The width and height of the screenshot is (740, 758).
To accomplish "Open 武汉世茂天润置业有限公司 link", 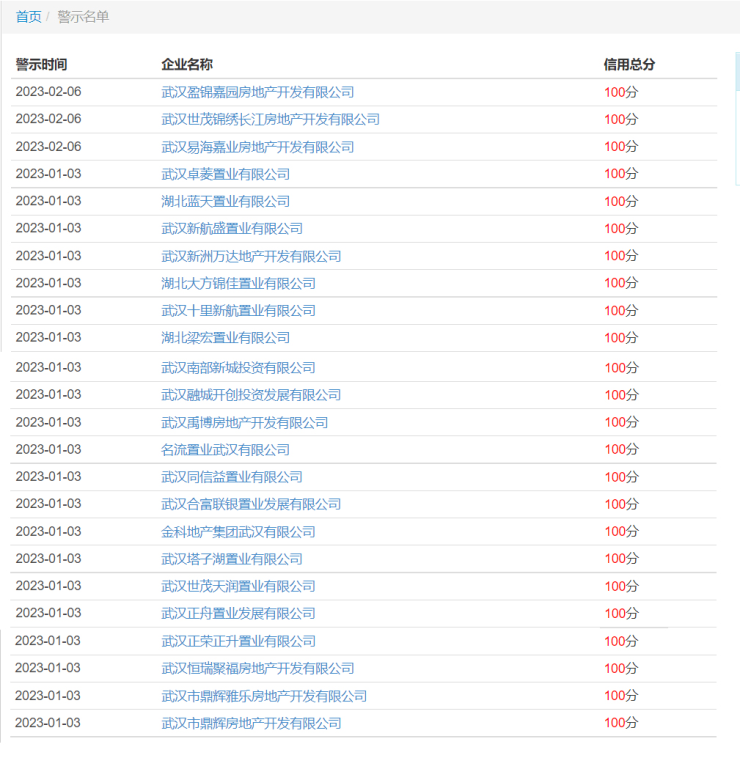I will click(238, 586).
